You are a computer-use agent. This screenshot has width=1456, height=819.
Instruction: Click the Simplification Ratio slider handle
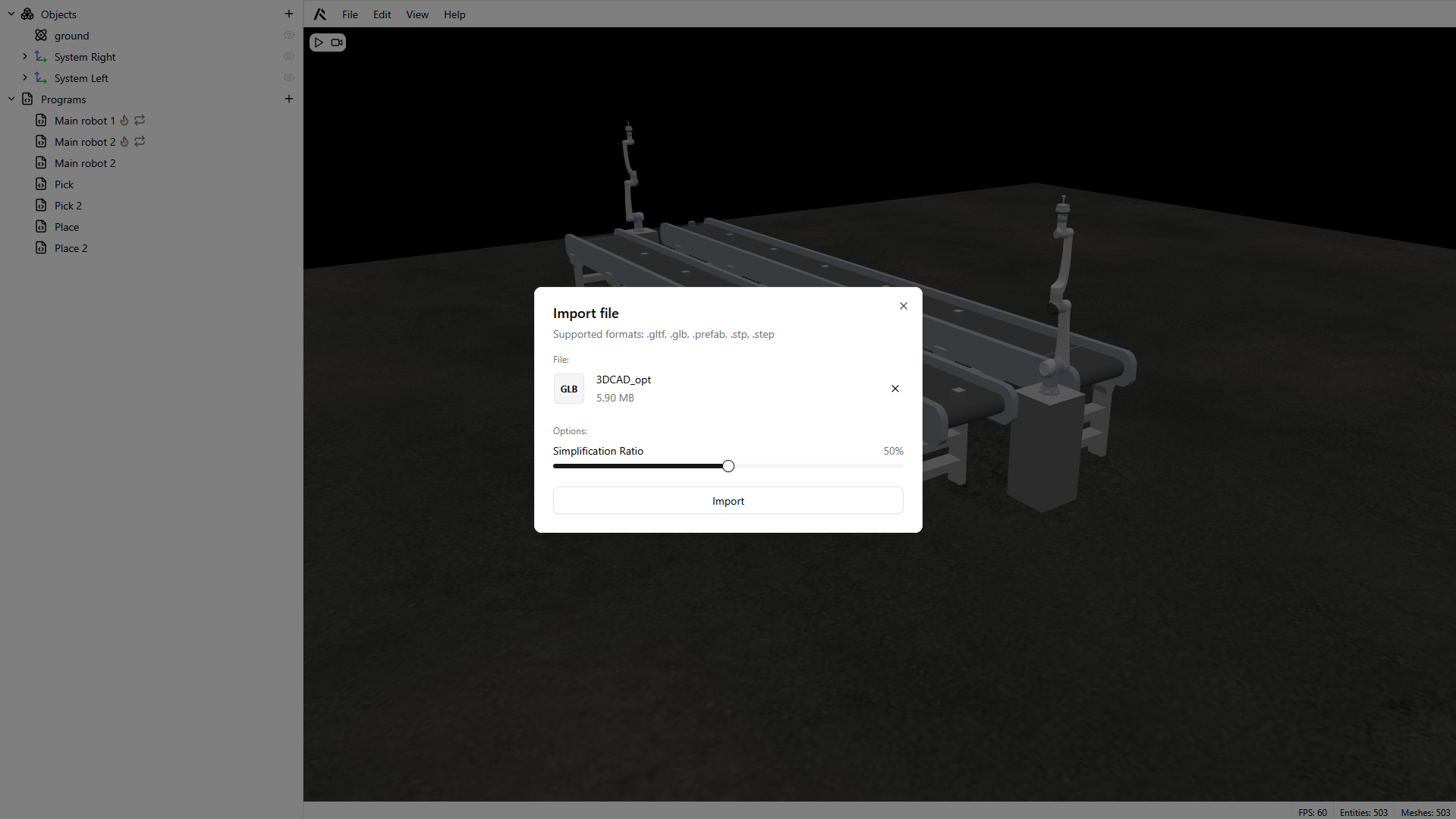[728, 466]
